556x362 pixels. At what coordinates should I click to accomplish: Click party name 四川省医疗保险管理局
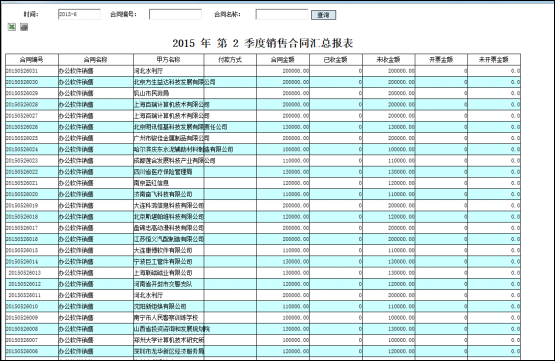(x=163, y=172)
